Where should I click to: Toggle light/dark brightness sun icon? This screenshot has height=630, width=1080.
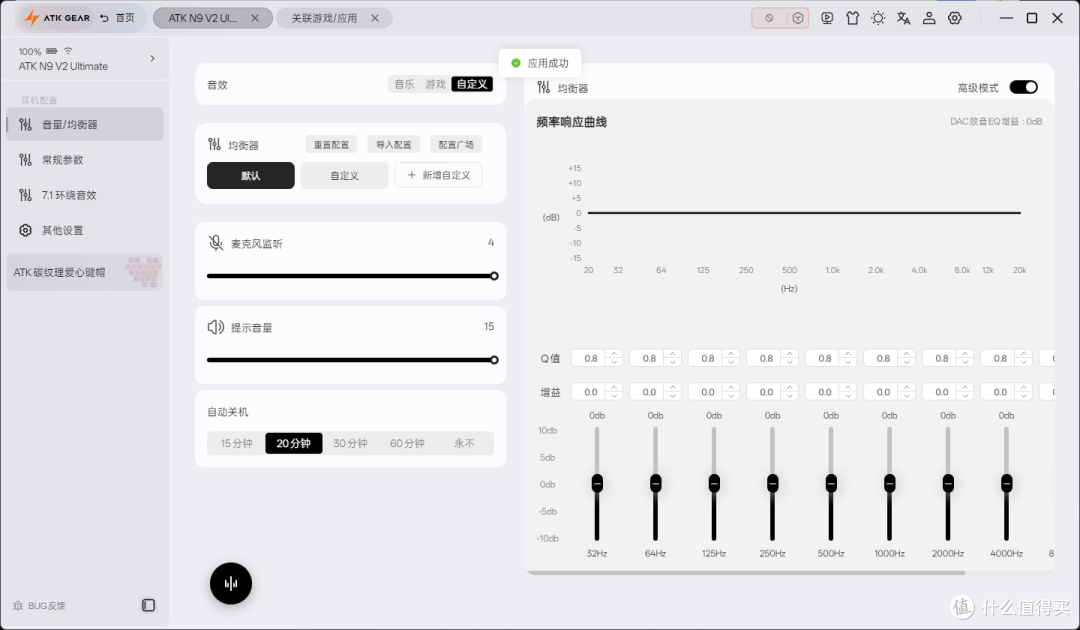[878, 18]
